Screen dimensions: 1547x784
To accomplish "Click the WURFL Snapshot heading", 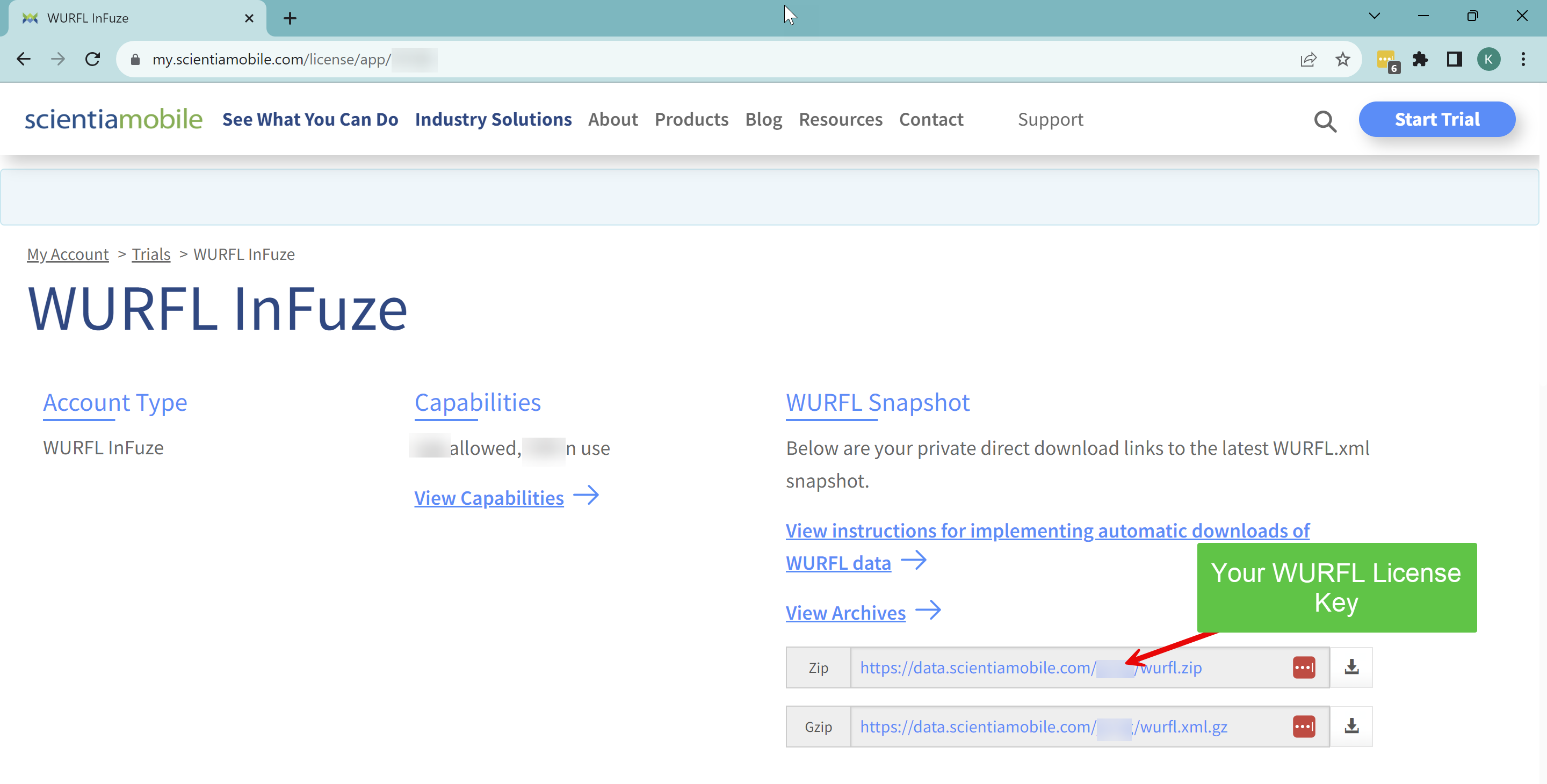I will (x=877, y=403).
